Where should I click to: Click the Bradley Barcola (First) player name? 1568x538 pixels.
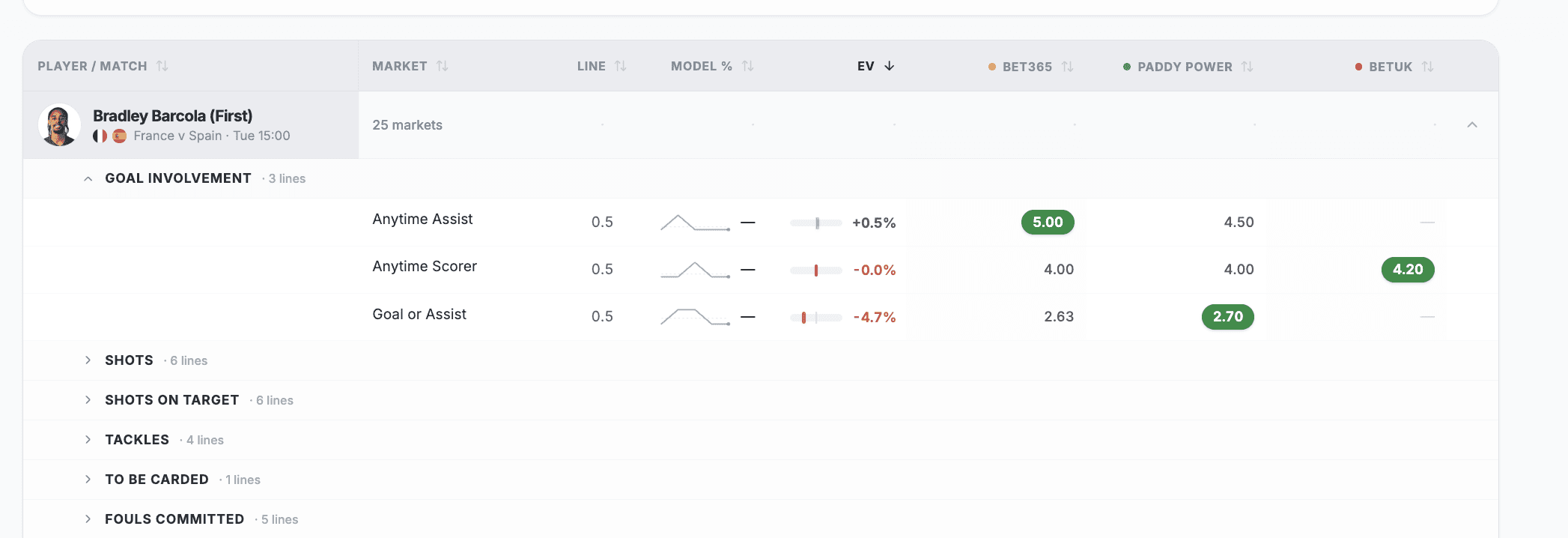pyautogui.click(x=172, y=115)
